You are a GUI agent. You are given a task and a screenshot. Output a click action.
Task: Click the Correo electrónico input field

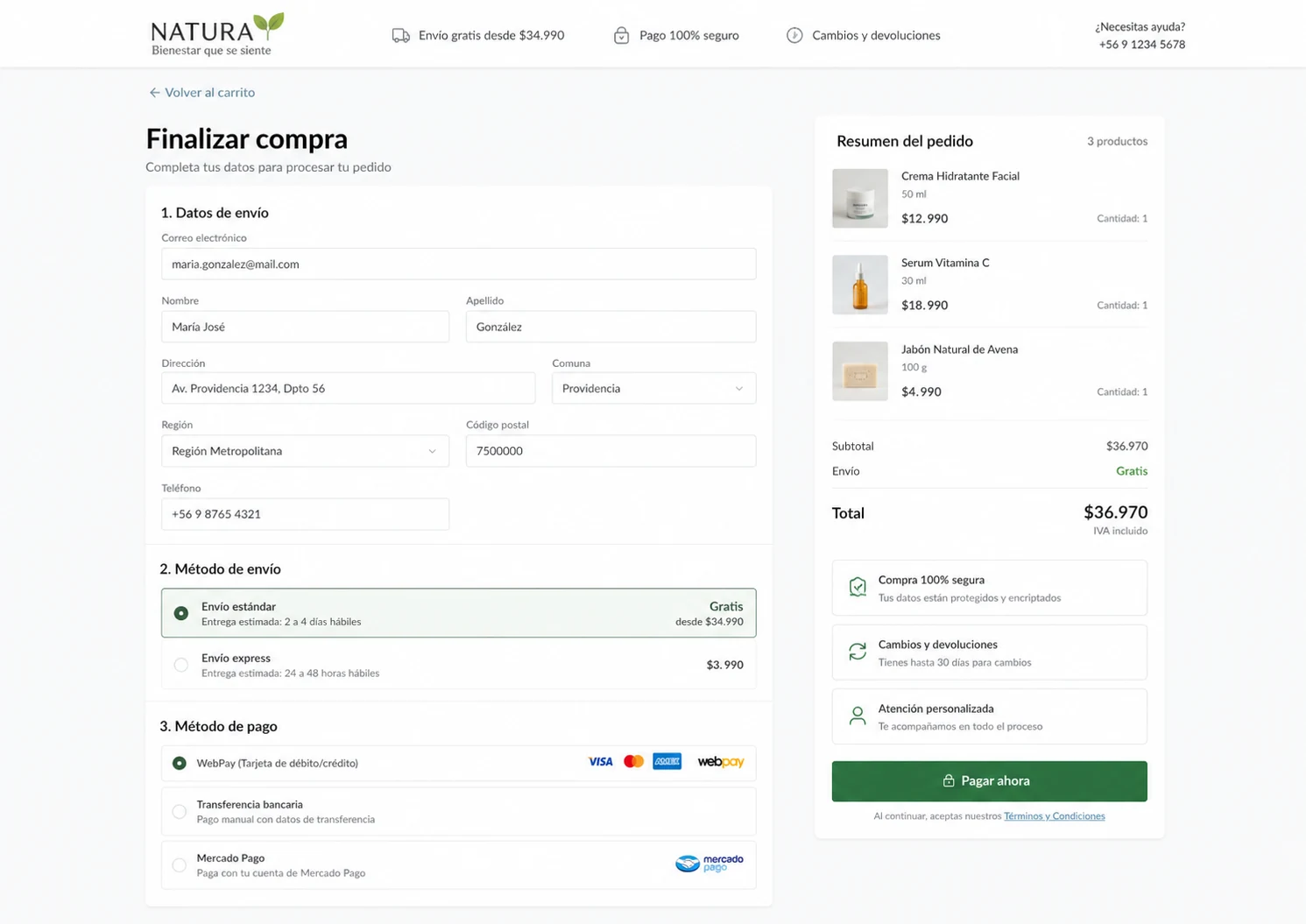click(458, 265)
